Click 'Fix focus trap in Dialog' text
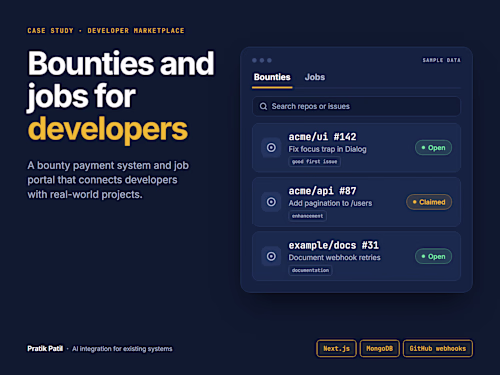500x375 pixels. tap(327, 149)
